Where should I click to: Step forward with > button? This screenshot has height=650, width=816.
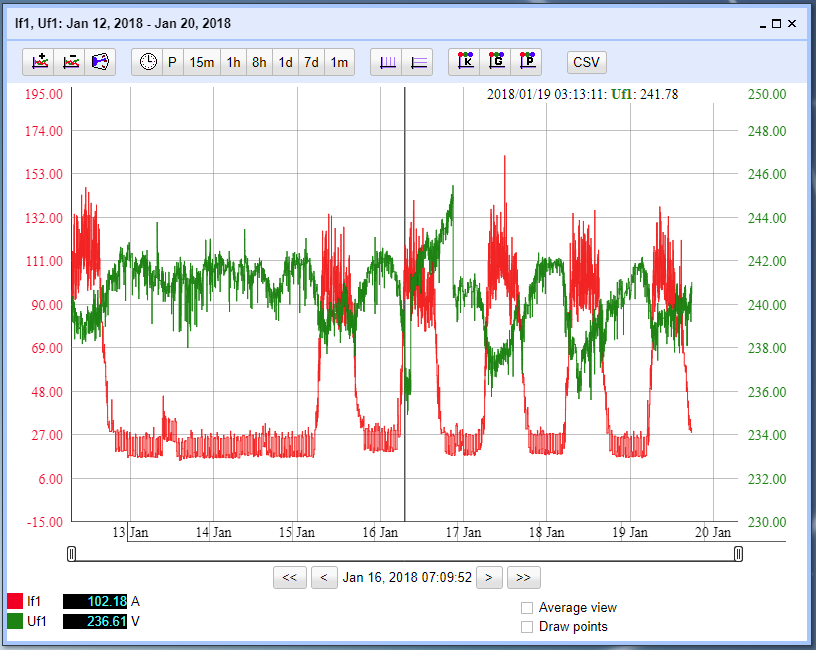[489, 578]
